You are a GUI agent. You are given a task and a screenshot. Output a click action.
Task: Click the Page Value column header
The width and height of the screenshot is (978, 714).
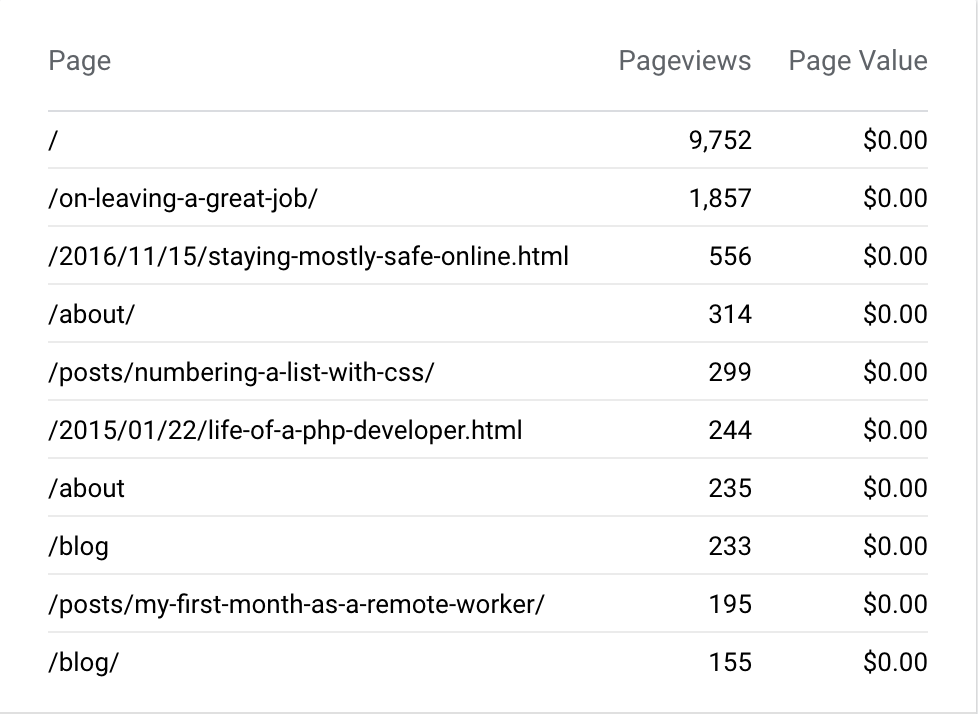(857, 61)
